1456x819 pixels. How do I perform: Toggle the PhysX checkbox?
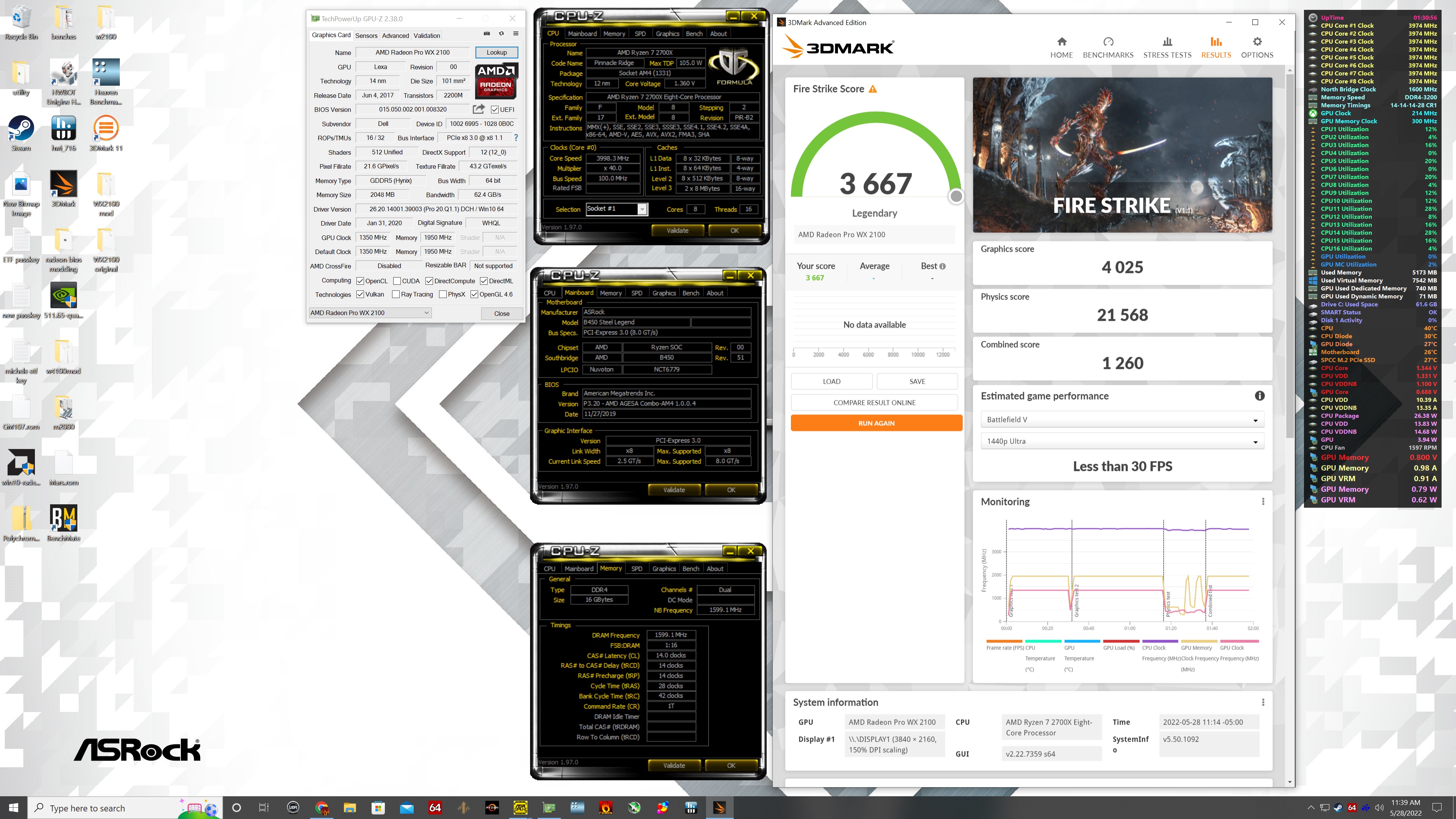click(442, 295)
